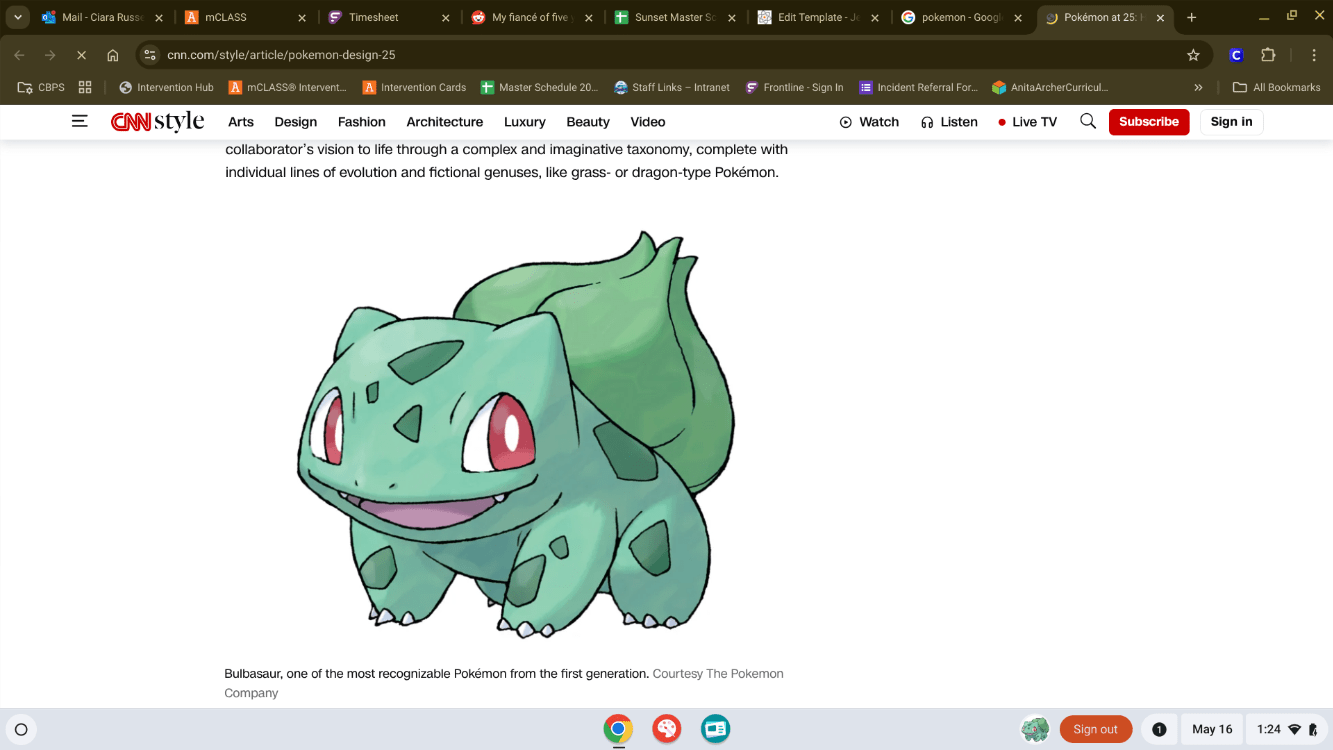This screenshot has width=1333, height=750.
Task: Open the Design section
Action: pos(296,122)
